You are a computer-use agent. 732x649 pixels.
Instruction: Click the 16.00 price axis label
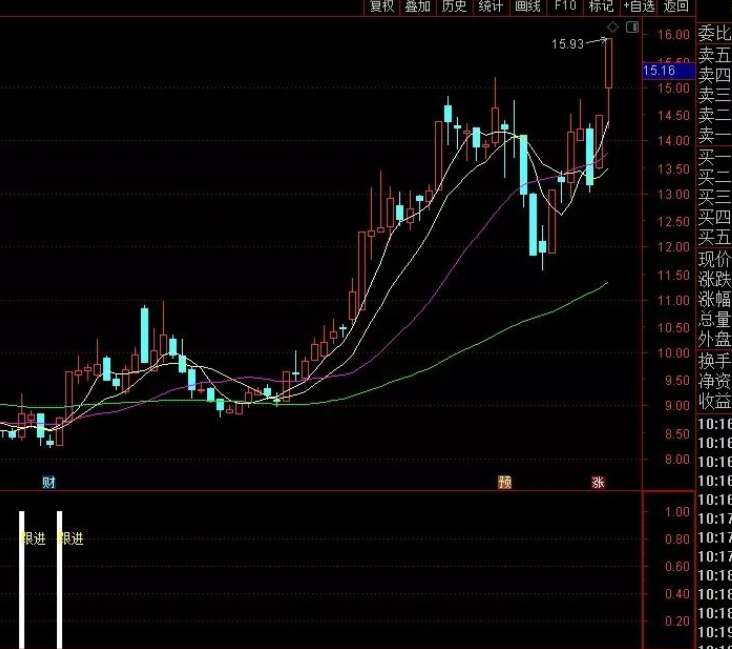tap(673, 35)
